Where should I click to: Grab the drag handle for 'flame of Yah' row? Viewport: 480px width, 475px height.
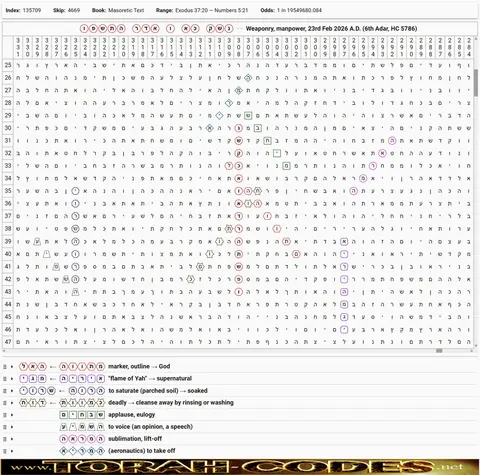(x=5, y=379)
